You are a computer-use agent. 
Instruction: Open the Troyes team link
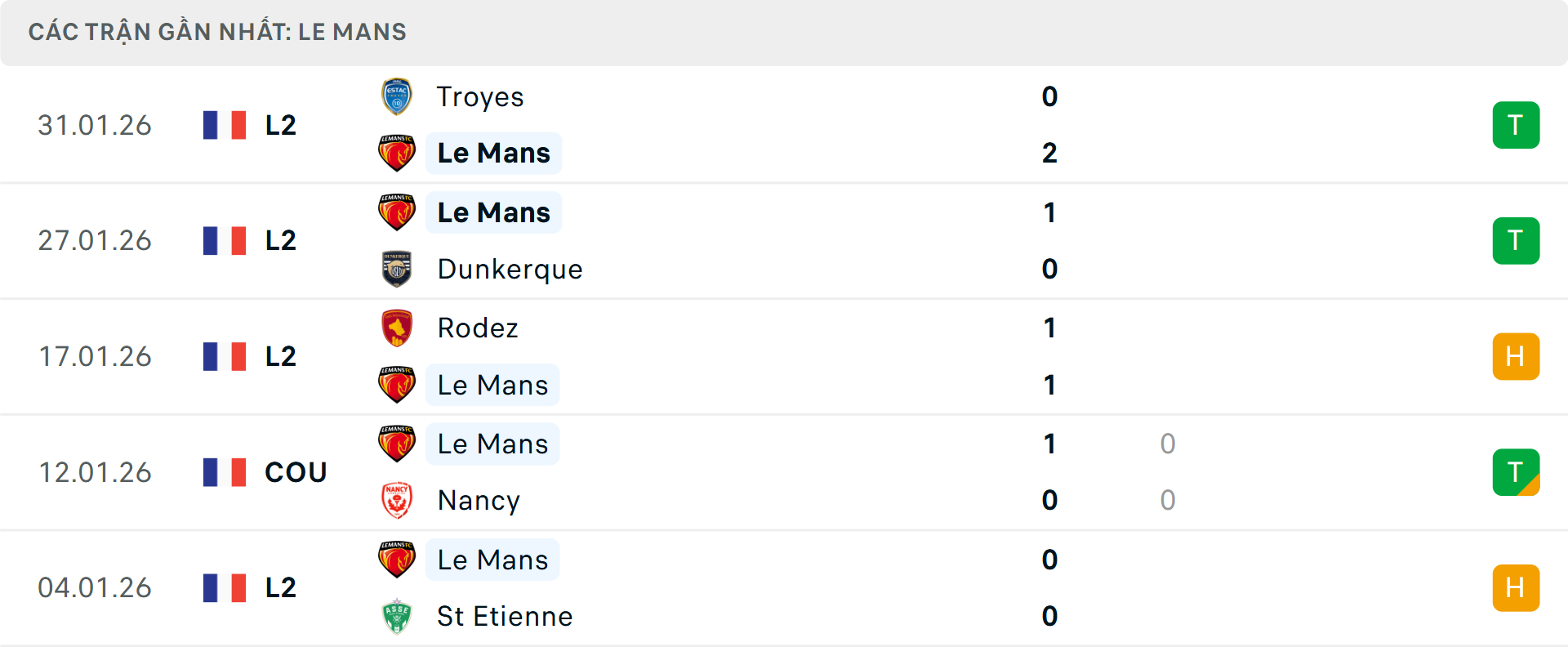[480, 96]
